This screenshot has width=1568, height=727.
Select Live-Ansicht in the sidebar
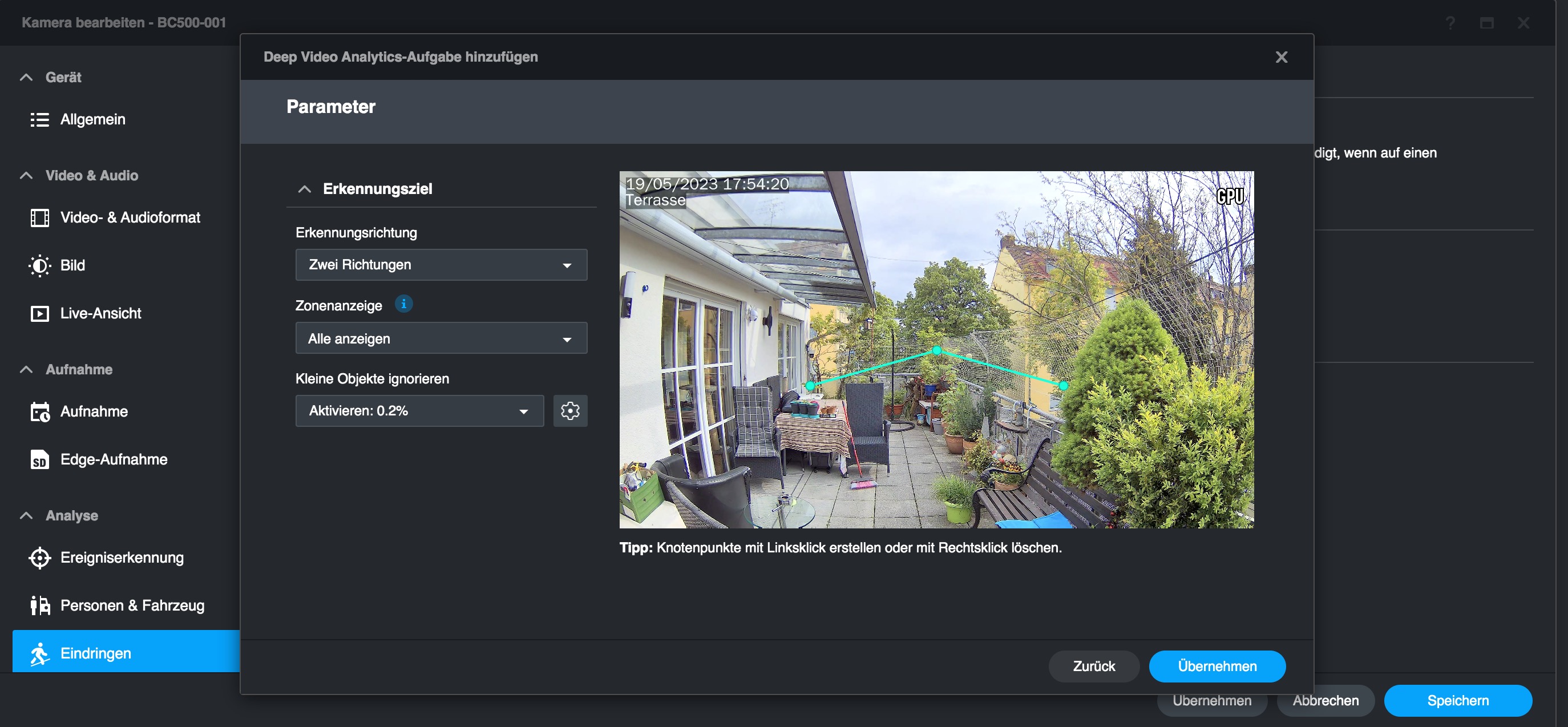(x=100, y=314)
